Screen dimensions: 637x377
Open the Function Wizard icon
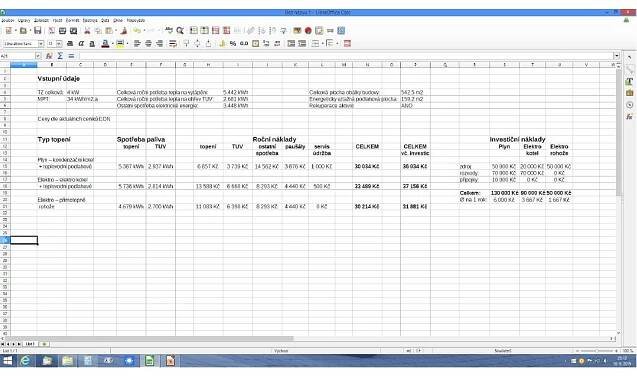coord(49,56)
